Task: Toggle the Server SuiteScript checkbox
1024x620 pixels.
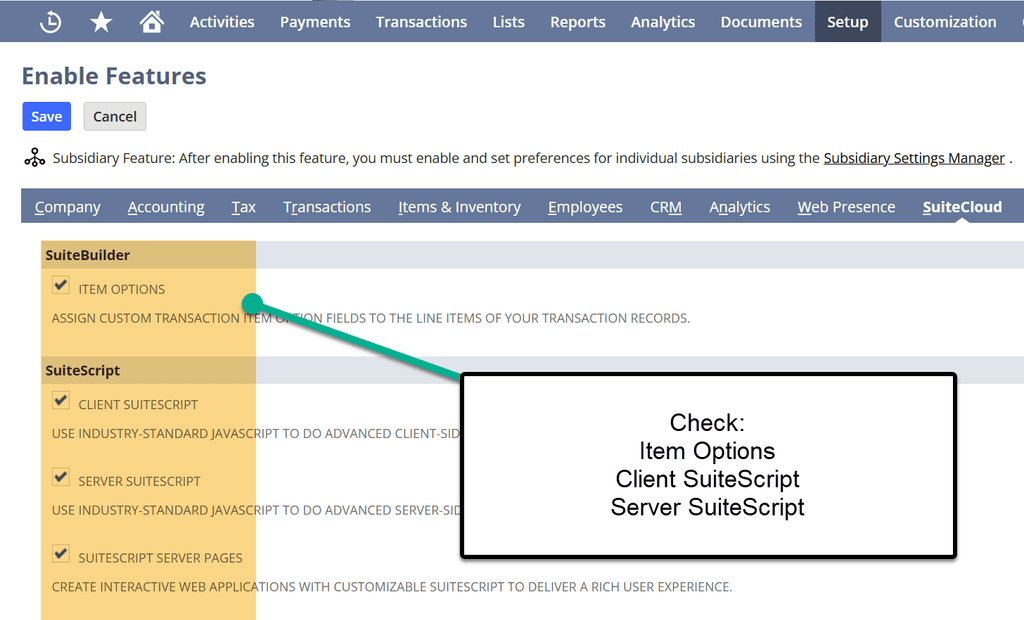Action: [x=61, y=477]
